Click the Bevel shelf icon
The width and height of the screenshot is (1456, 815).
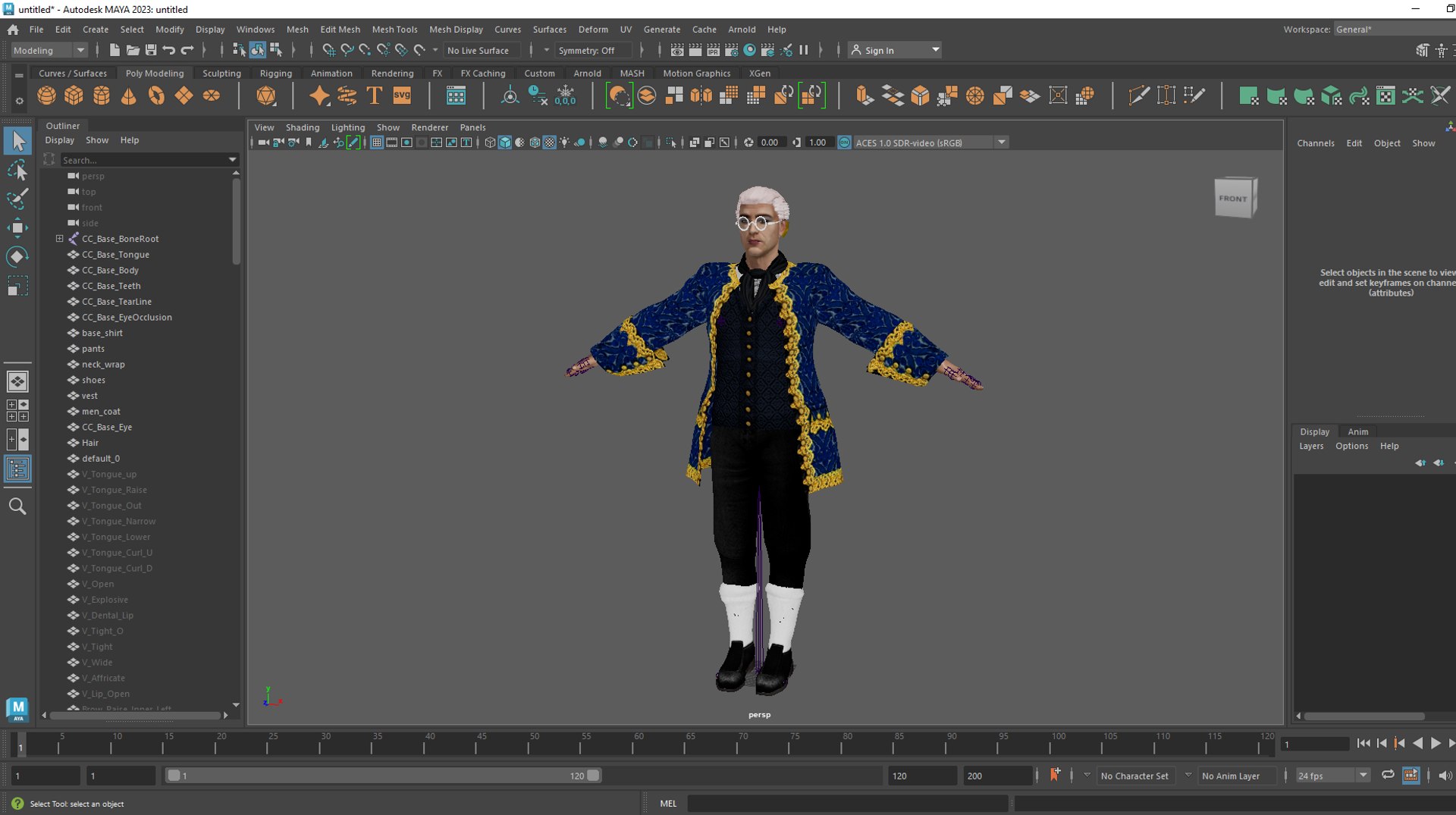[x=921, y=96]
